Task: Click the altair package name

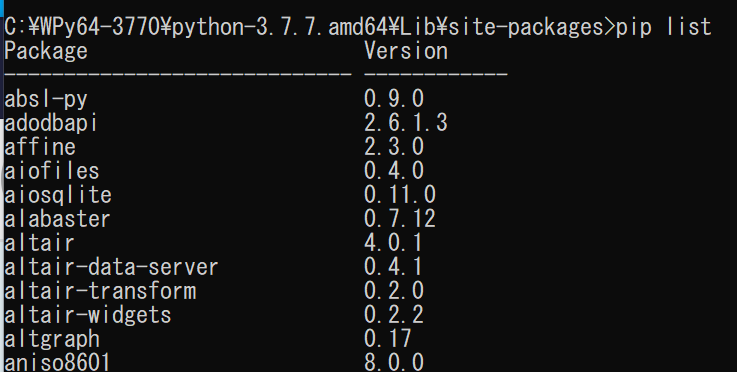Action: pyautogui.click(x=39, y=243)
